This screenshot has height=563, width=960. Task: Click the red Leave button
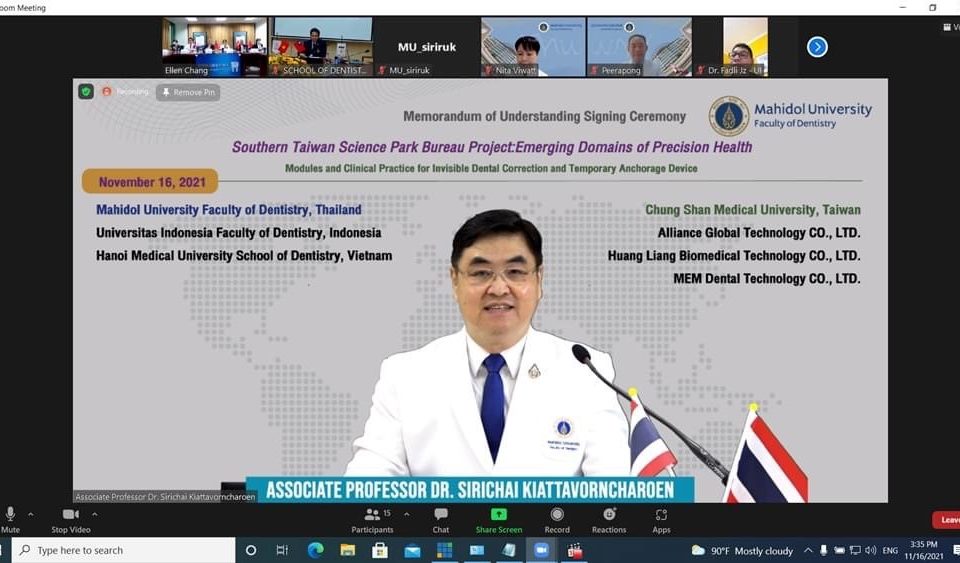(x=946, y=520)
